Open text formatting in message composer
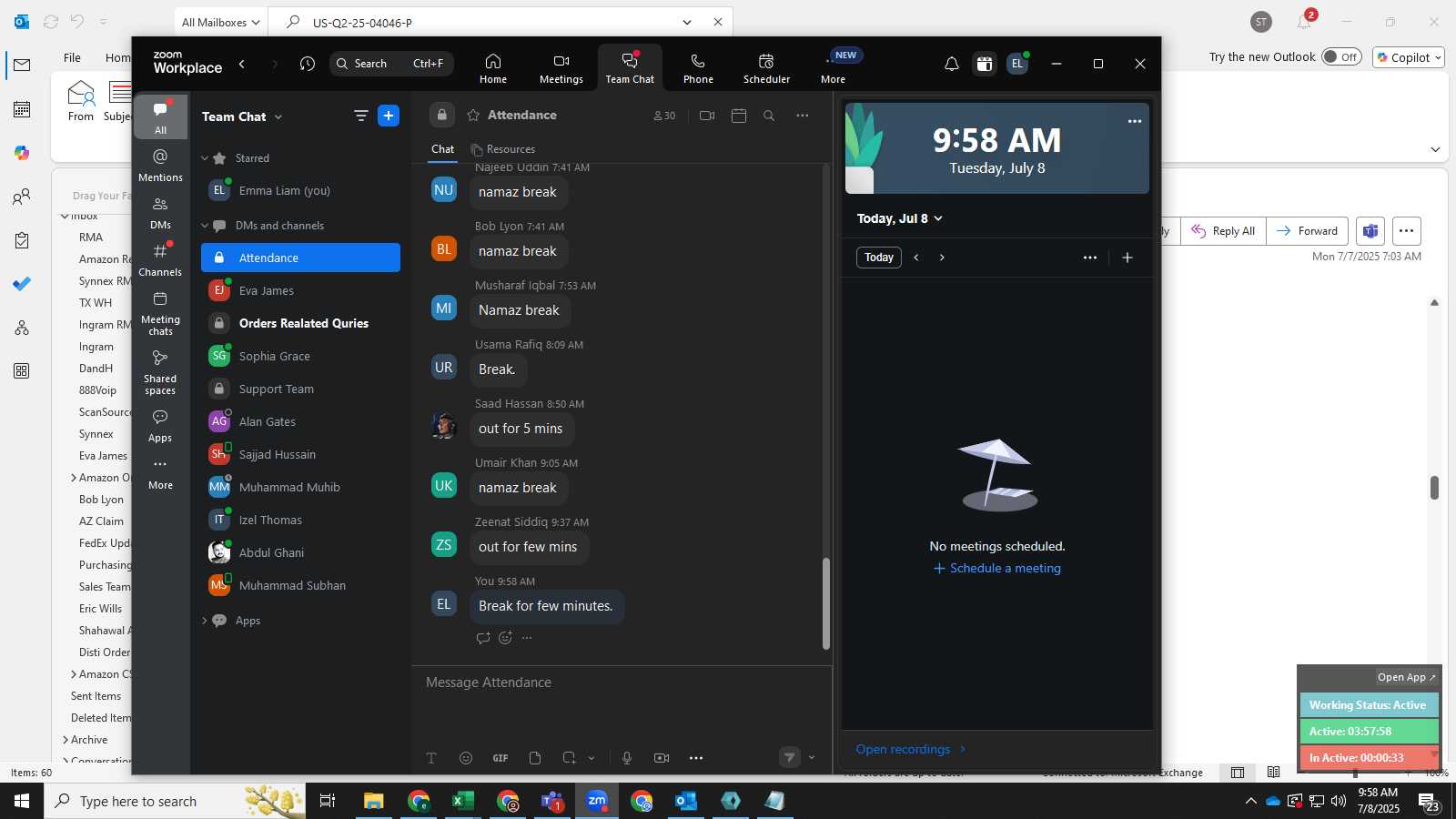The width and height of the screenshot is (1456, 819). point(431,758)
